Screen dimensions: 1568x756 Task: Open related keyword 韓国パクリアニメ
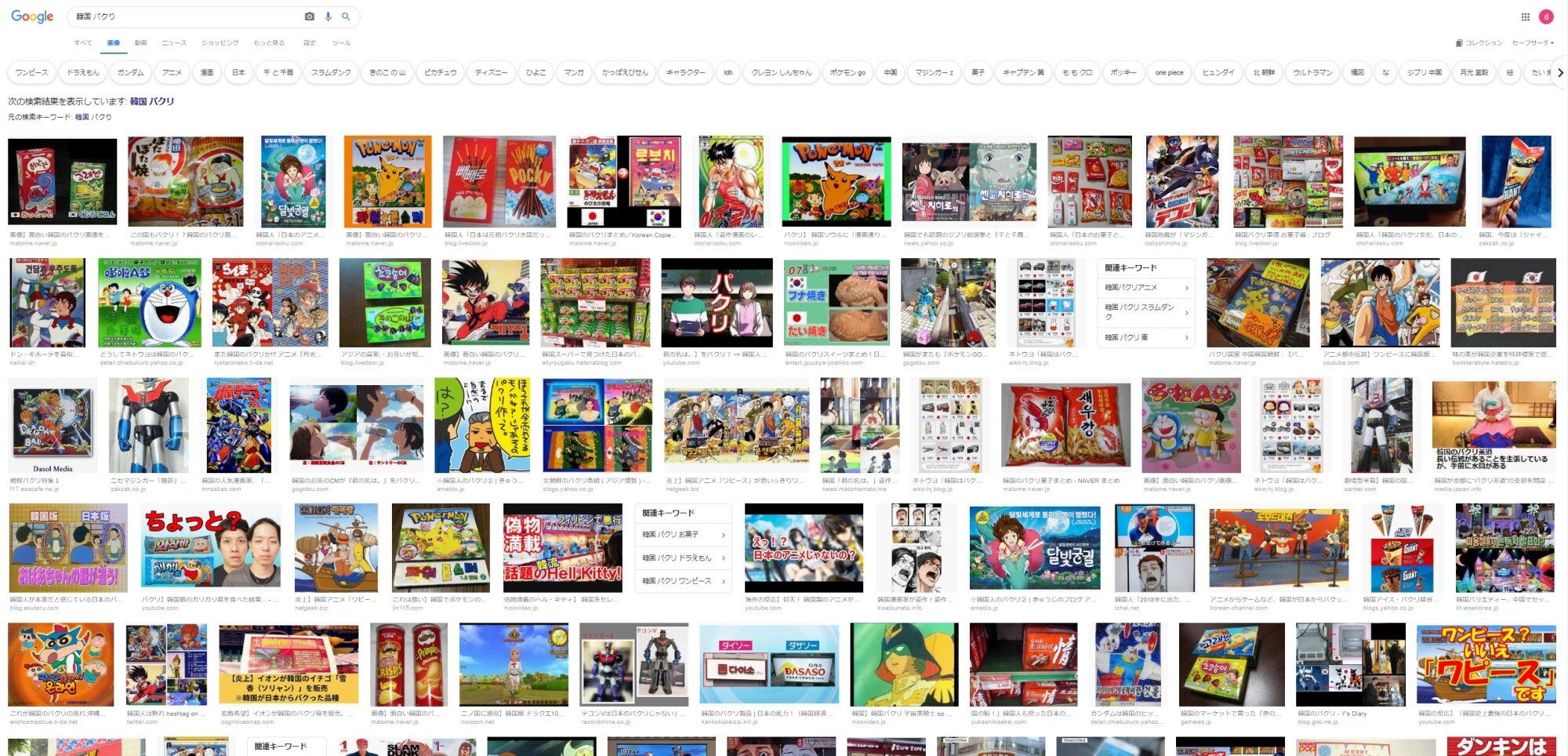[x=1145, y=288]
